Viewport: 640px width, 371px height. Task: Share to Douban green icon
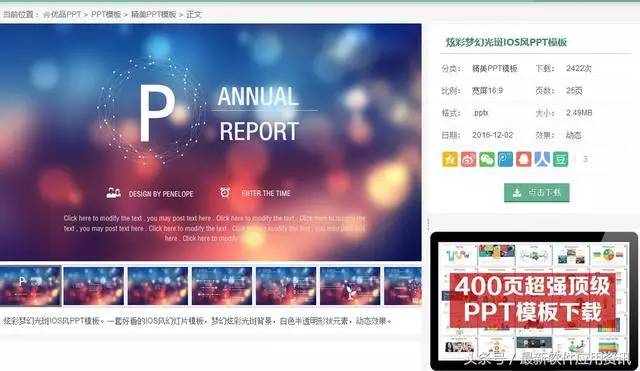(560, 159)
